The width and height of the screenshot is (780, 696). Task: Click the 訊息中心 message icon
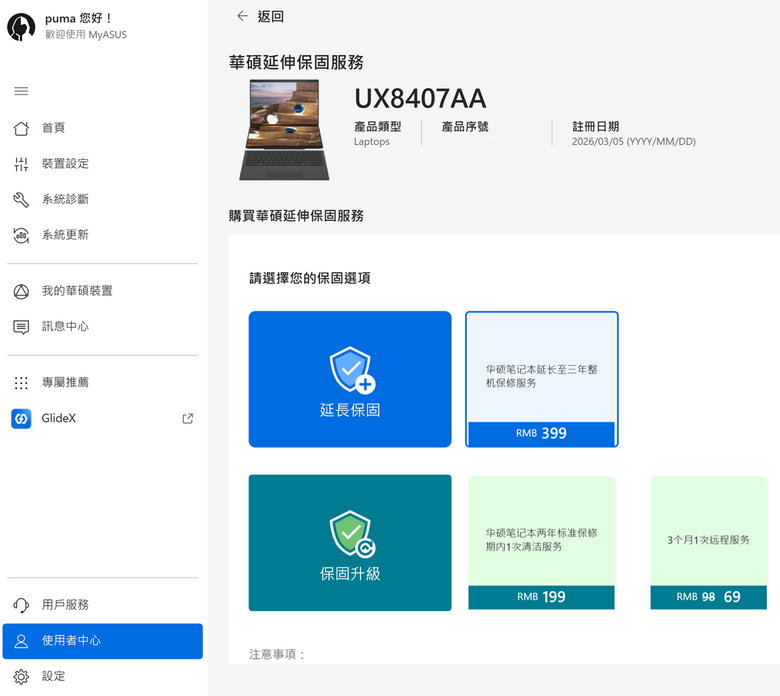point(21,327)
